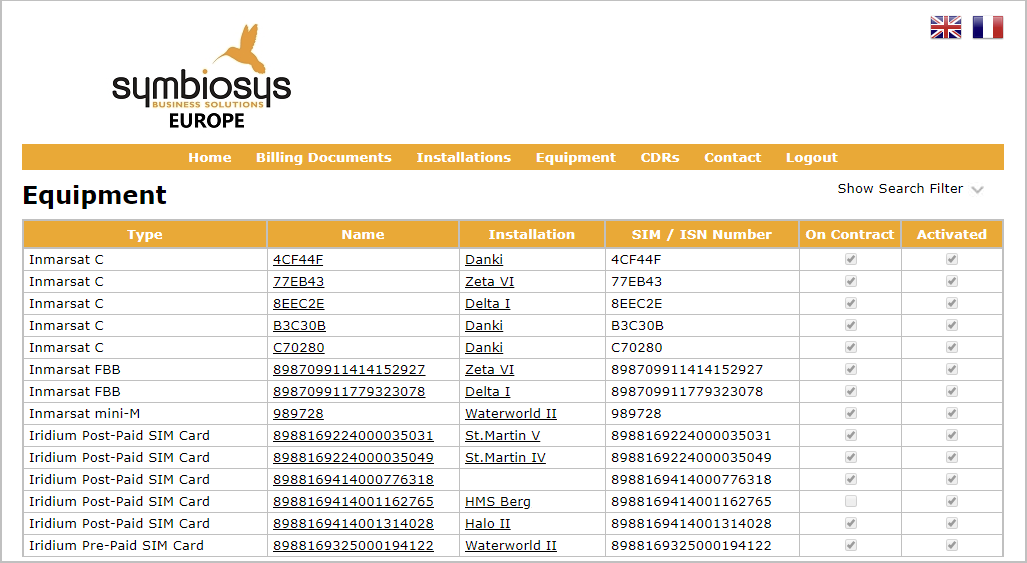Switch language using the UK flag icon
The width and height of the screenshot is (1027, 563).
[x=945, y=27]
